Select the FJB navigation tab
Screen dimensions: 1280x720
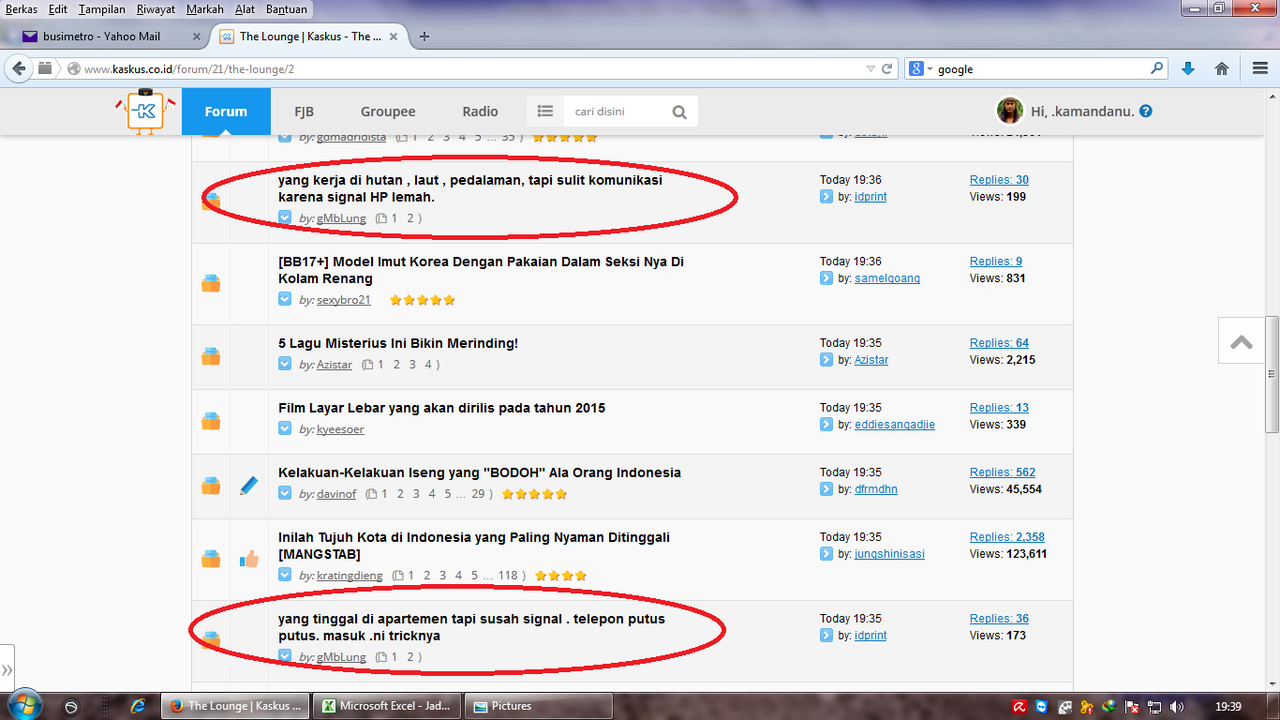click(303, 112)
